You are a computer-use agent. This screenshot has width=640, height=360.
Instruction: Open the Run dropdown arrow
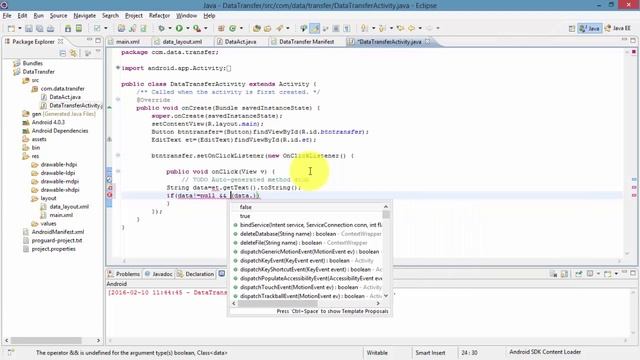pos(187,28)
